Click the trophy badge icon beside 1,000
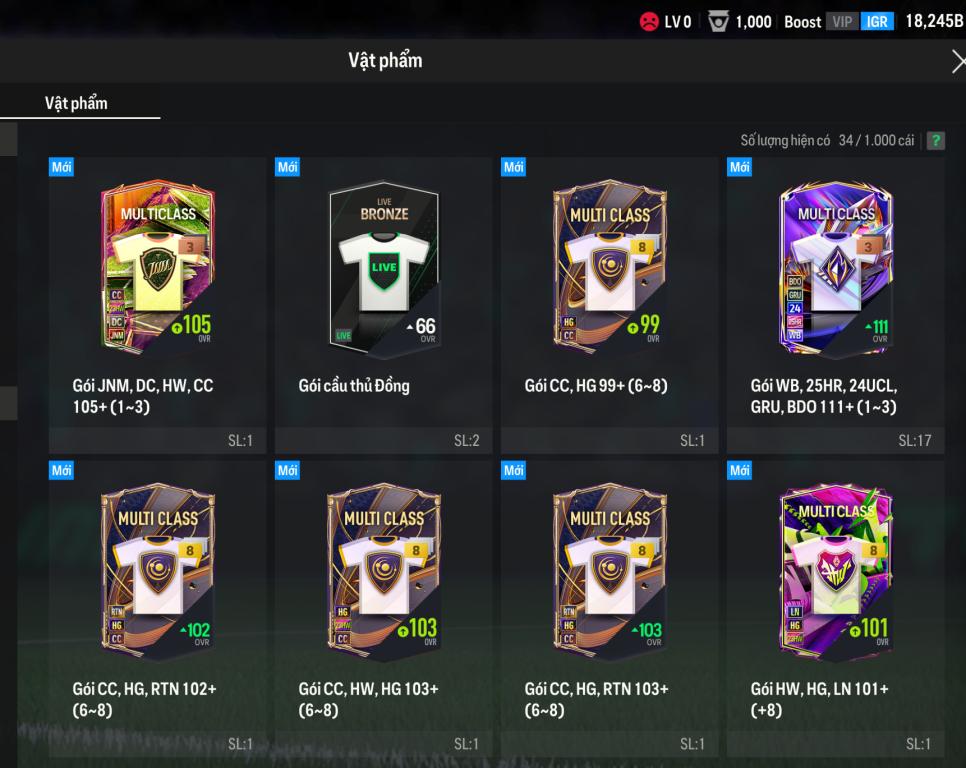The image size is (966, 768). click(x=718, y=22)
